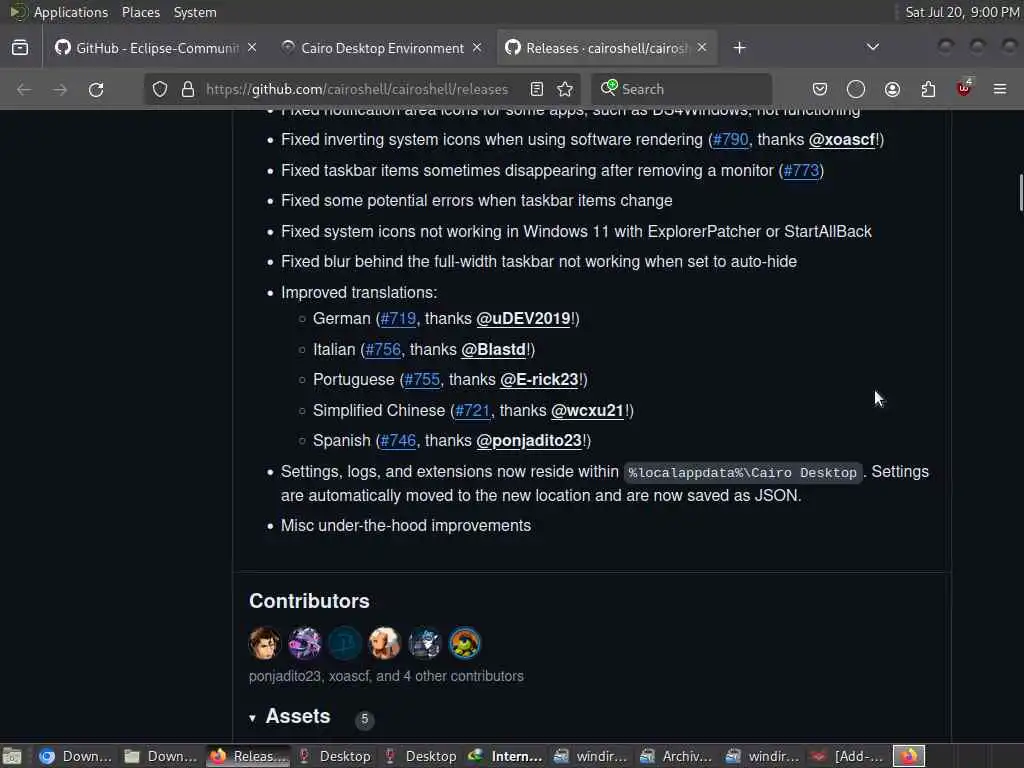1024x768 pixels.
Task: Switch to first Down... taskbar window
Action: coord(75,756)
